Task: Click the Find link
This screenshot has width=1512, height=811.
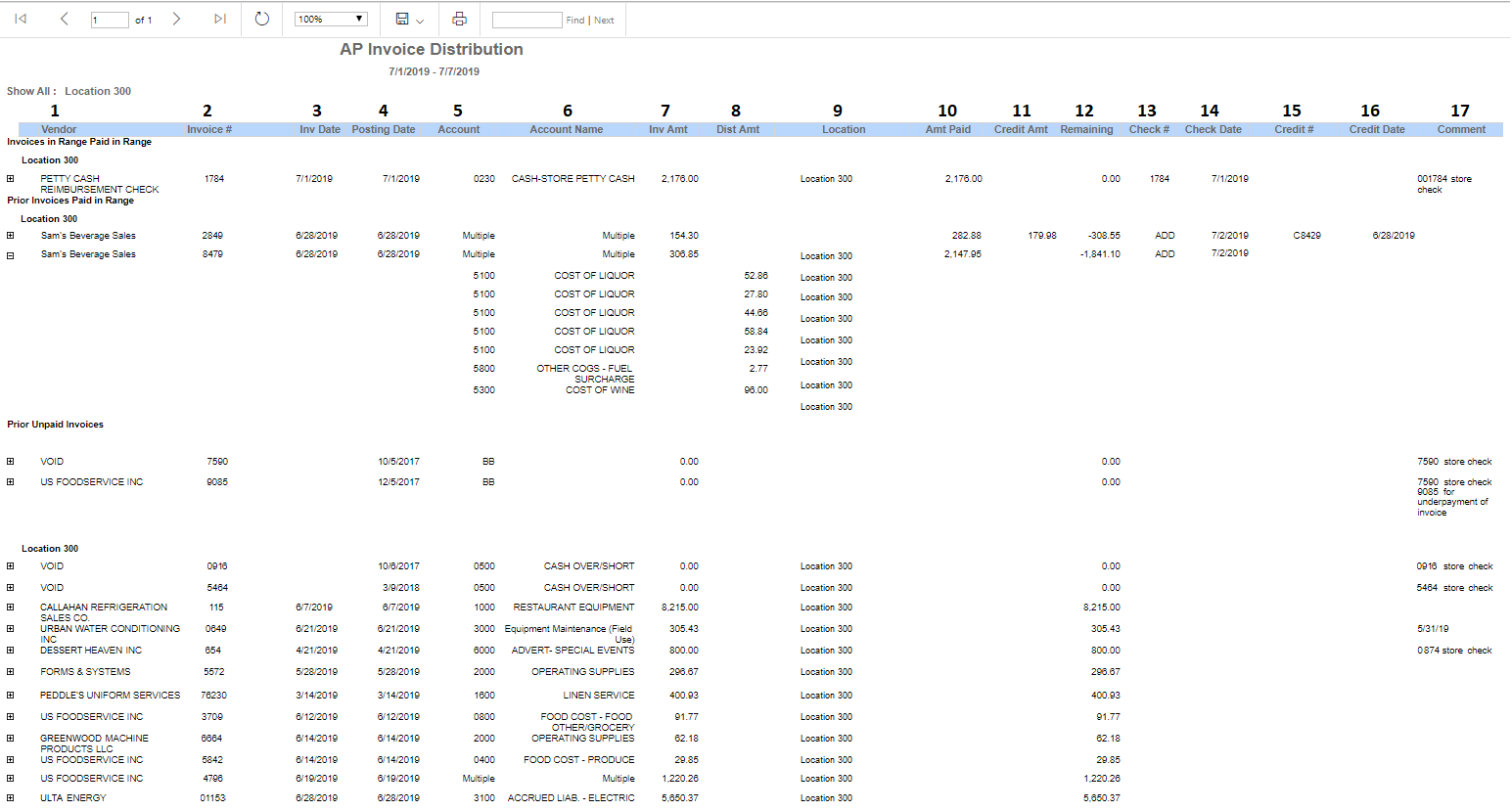Action: [x=575, y=20]
